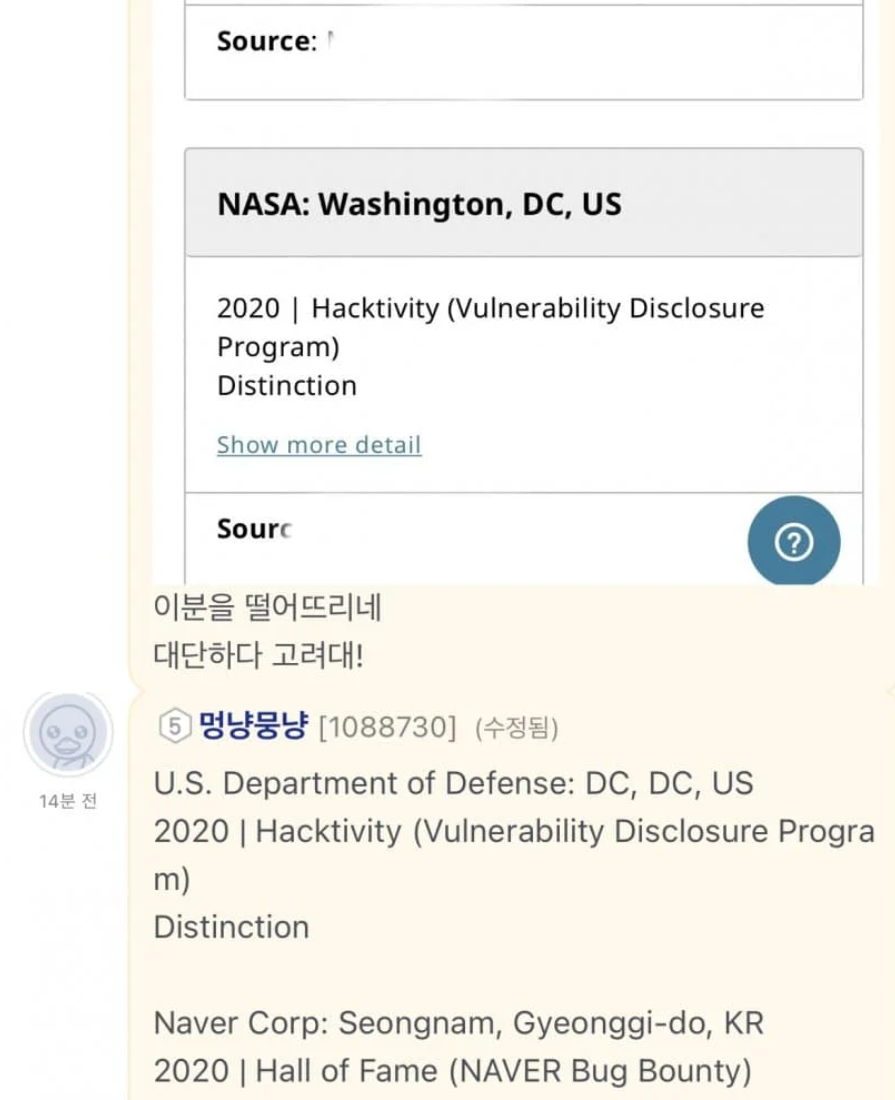Click the partially hidden Source label under NASA
The width and height of the screenshot is (895, 1100).
point(254,529)
